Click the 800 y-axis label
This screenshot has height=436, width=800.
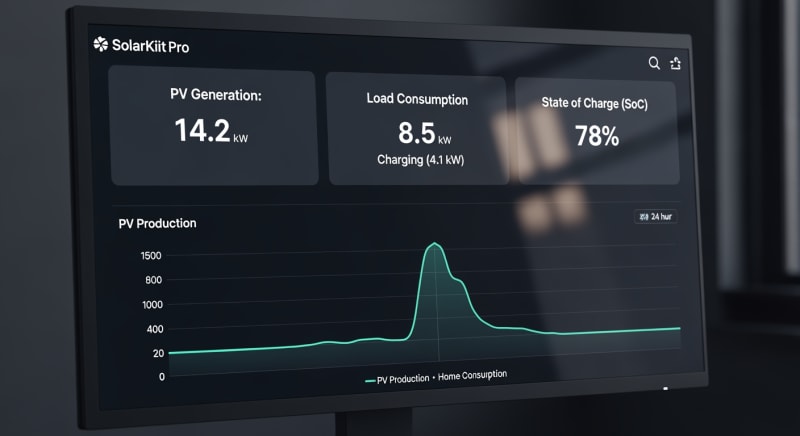(153, 280)
